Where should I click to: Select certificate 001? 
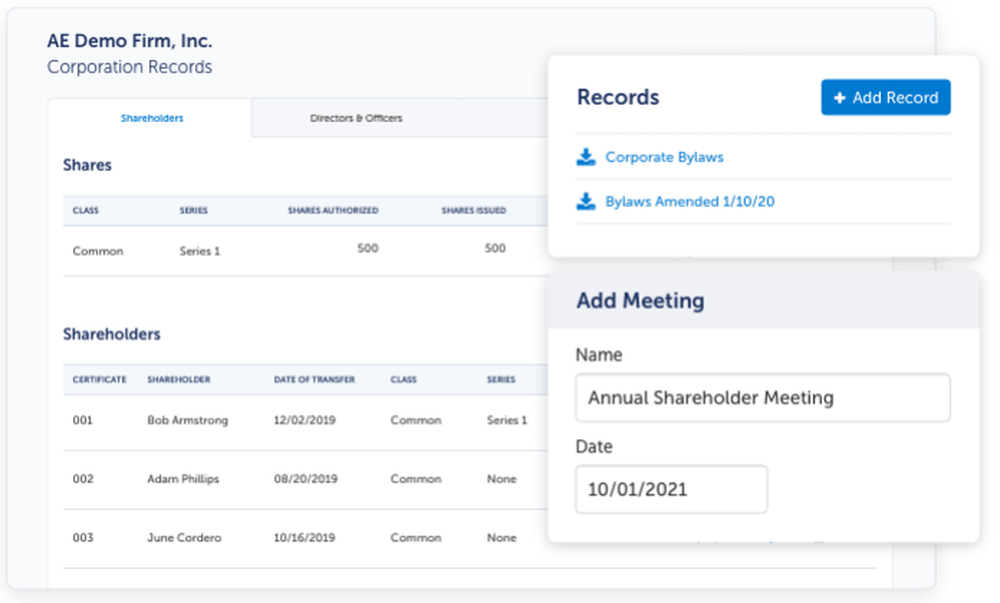point(82,420)
